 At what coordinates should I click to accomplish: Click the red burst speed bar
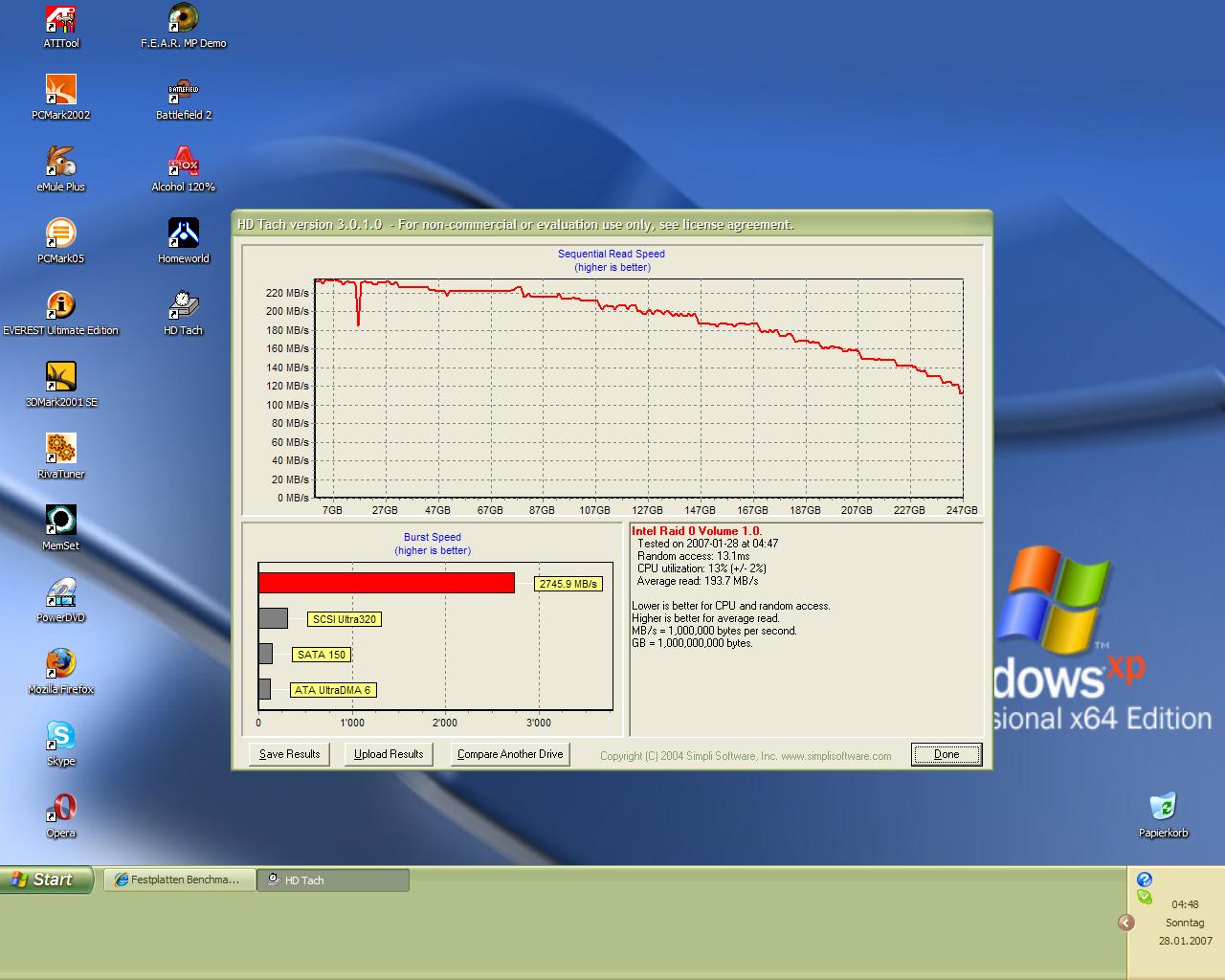click(386, 583)
